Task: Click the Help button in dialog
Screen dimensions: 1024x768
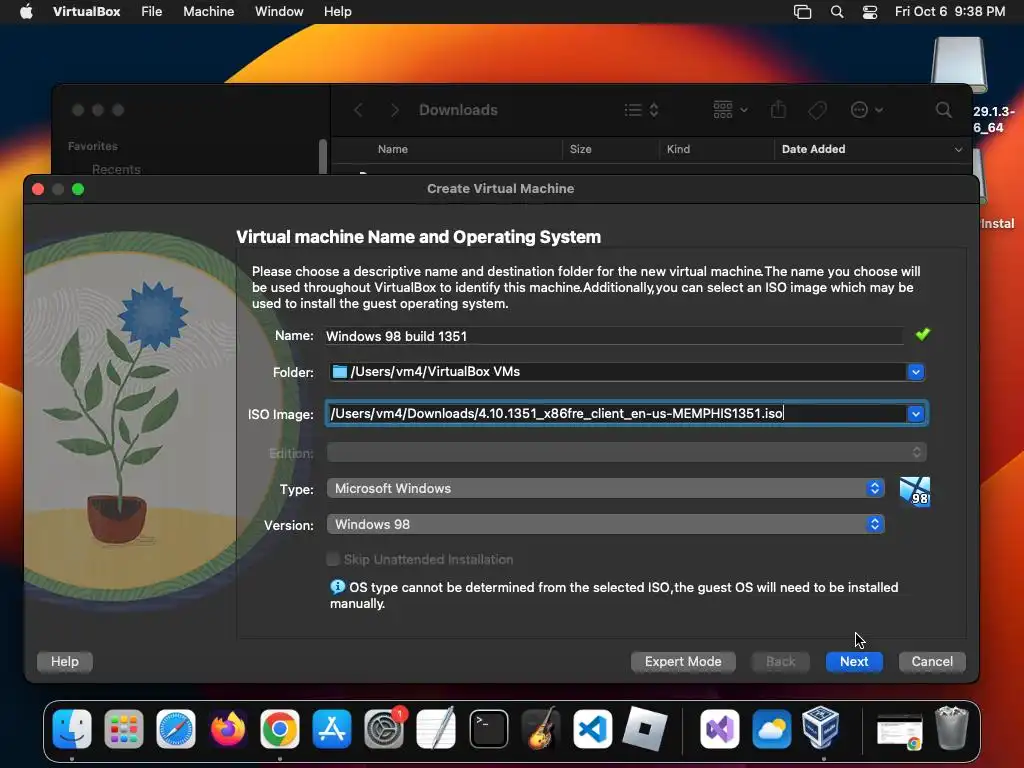Action: [65, 662]
